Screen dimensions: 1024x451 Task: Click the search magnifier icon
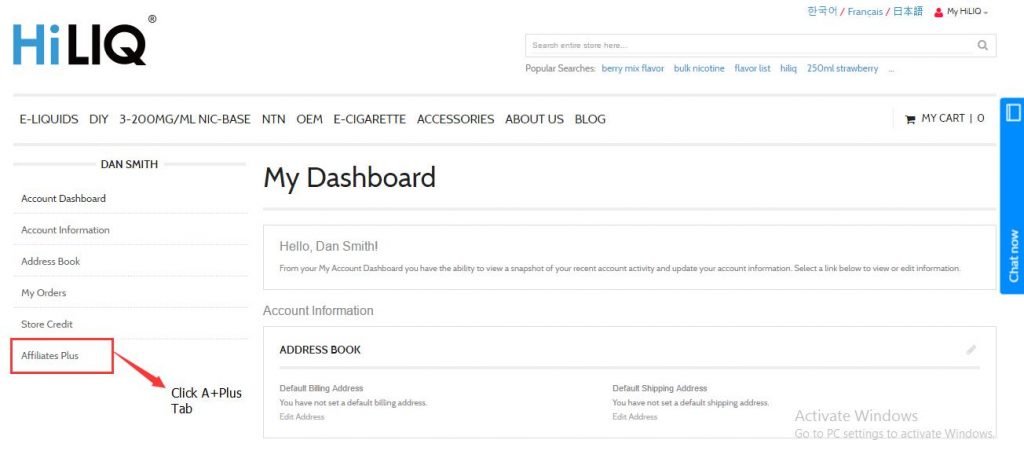pyautogui.click(x=982, y=45)
